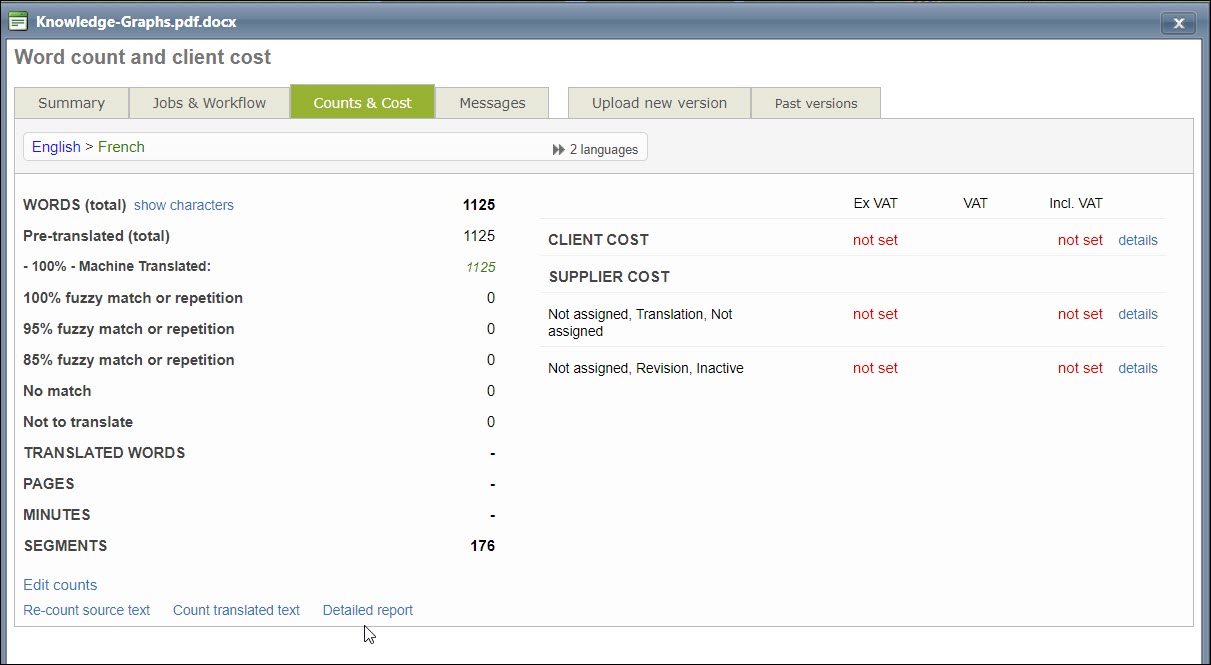Screen dimensions: 1211x665
Task: Open details for Client Cost
Action: click(x=1137, y=240)
